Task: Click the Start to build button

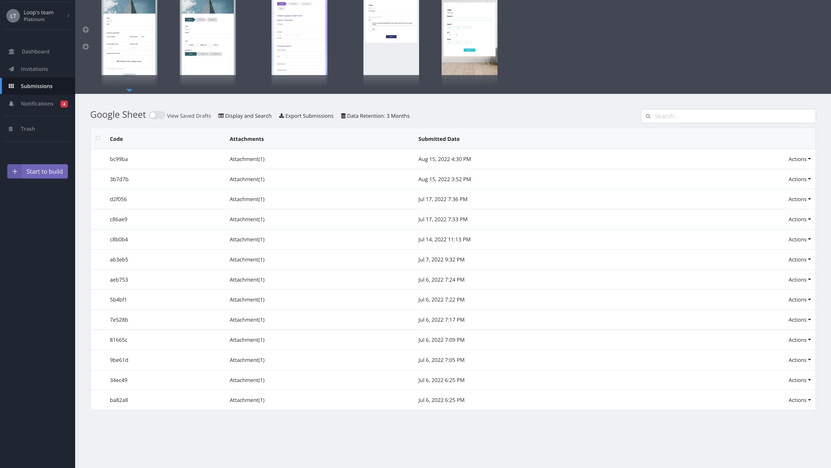Action: pos(38,171)
